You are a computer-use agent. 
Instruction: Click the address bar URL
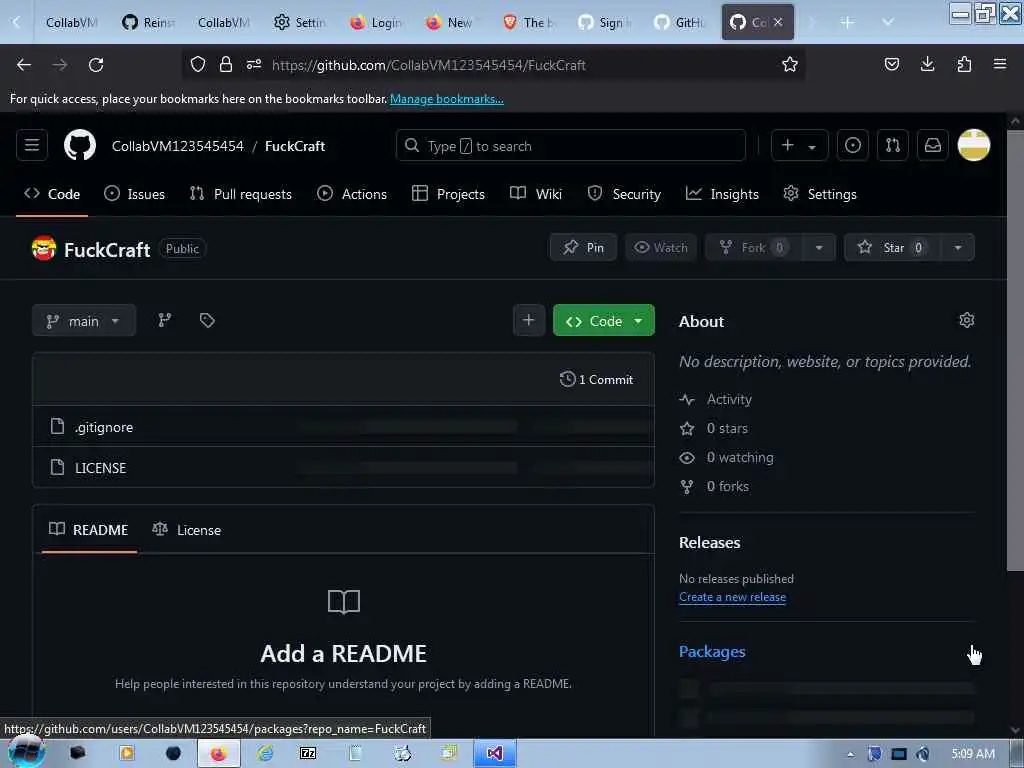[429, 65]
